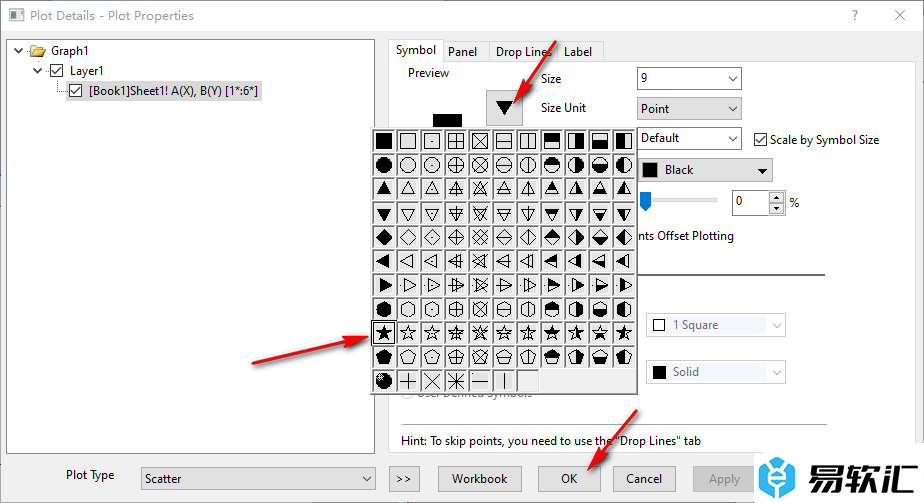This screenshot has width=924, height=503.
Task: Pick the solid hexagon symbol
Action: pyautogui.click(x=384, y=309)
